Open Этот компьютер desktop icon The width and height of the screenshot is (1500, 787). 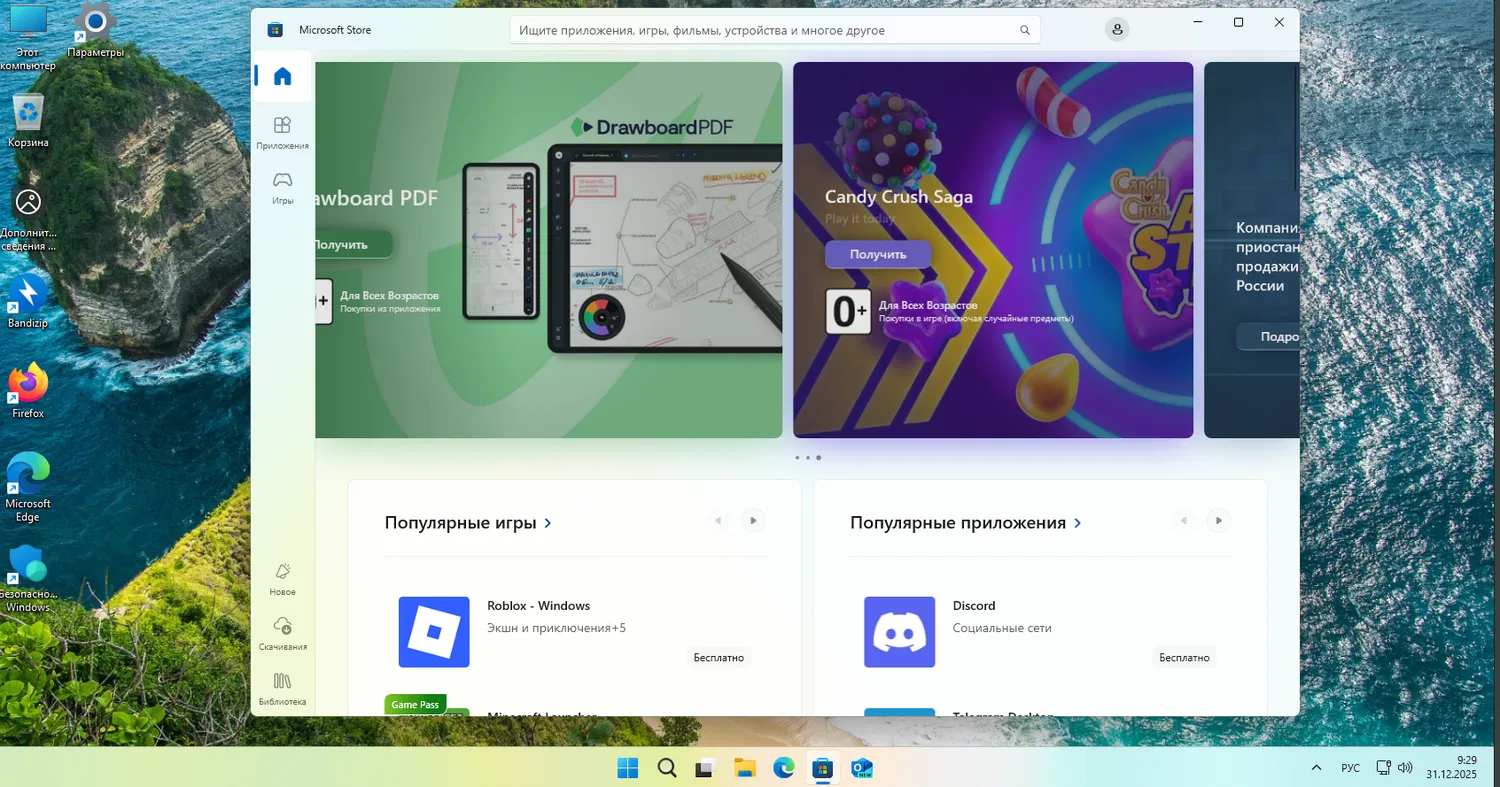click(28, 37)
